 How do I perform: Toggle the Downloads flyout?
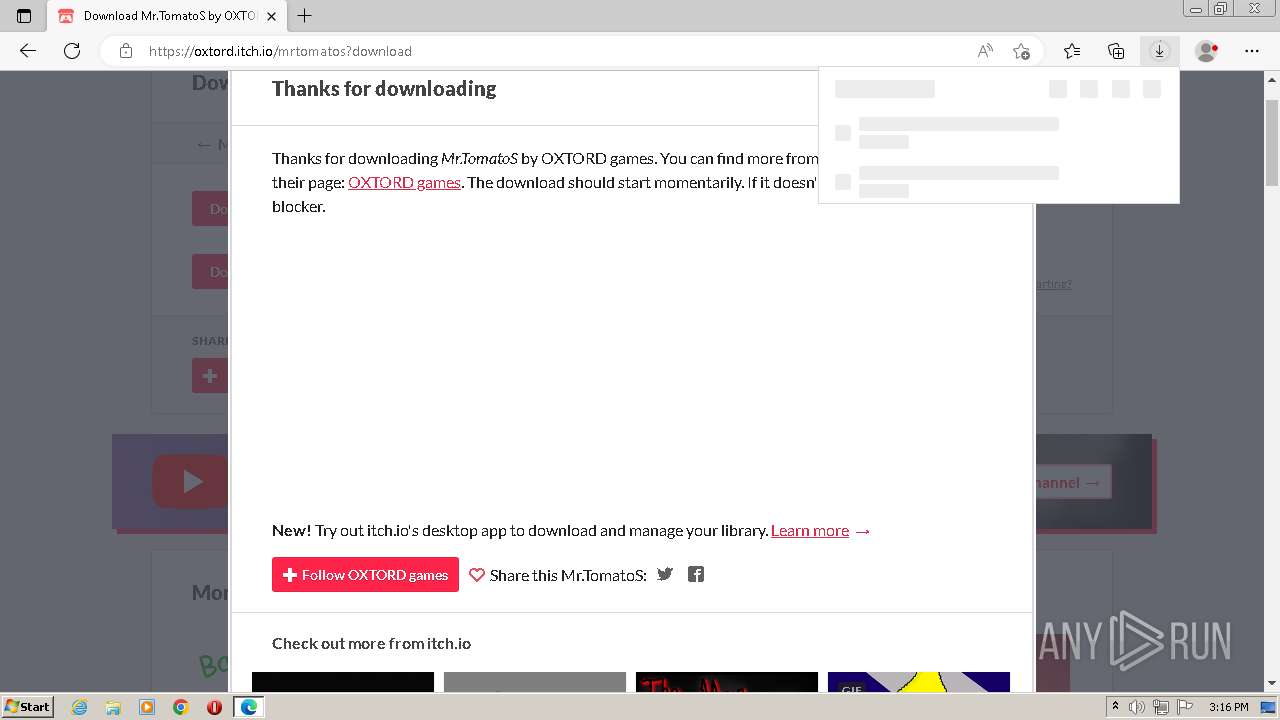pos(1159,51)
